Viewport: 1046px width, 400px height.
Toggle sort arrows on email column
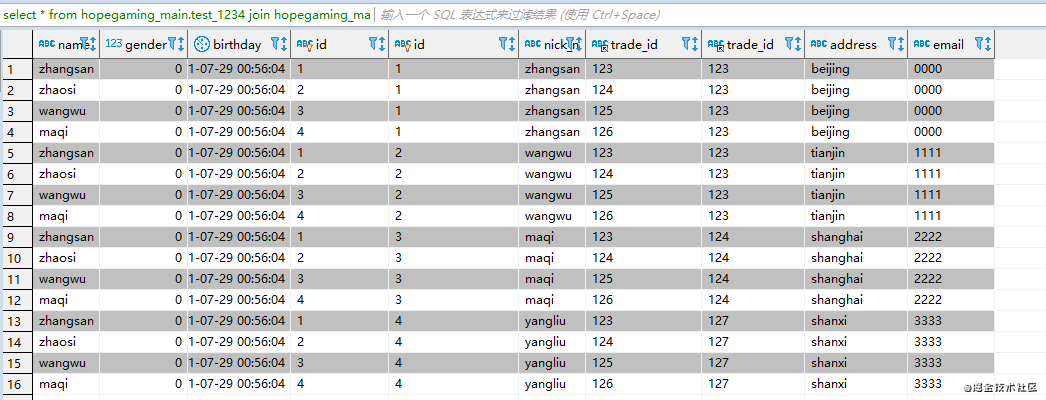click(x=987, y=44)
